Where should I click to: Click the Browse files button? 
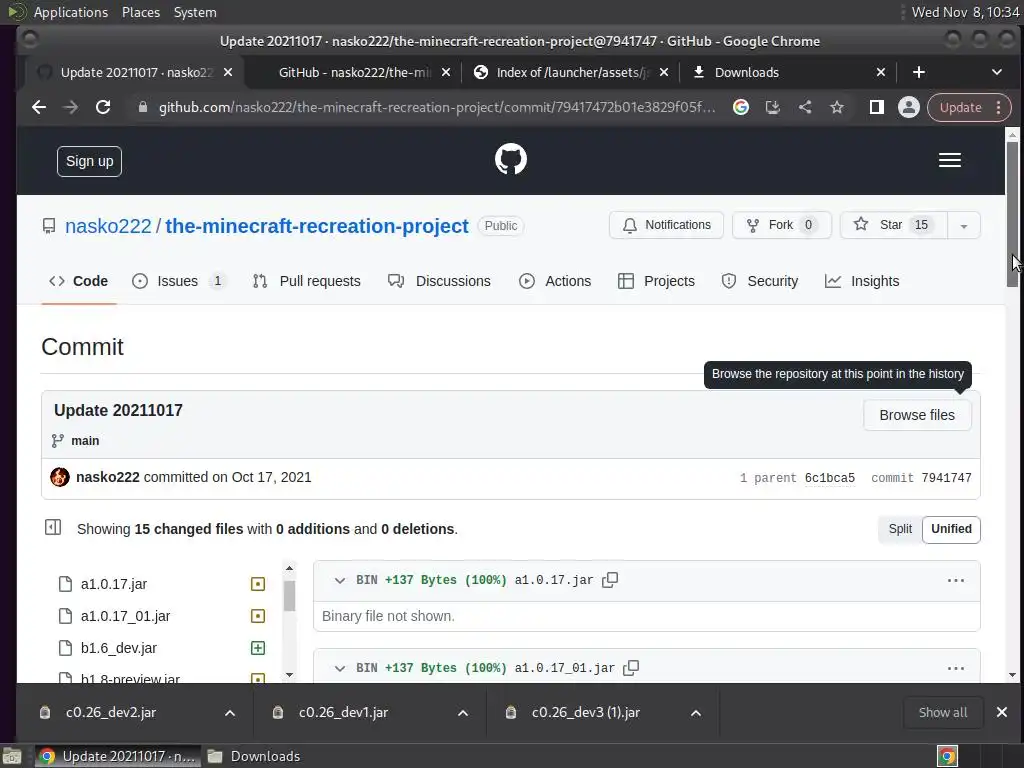click(917, 415)
